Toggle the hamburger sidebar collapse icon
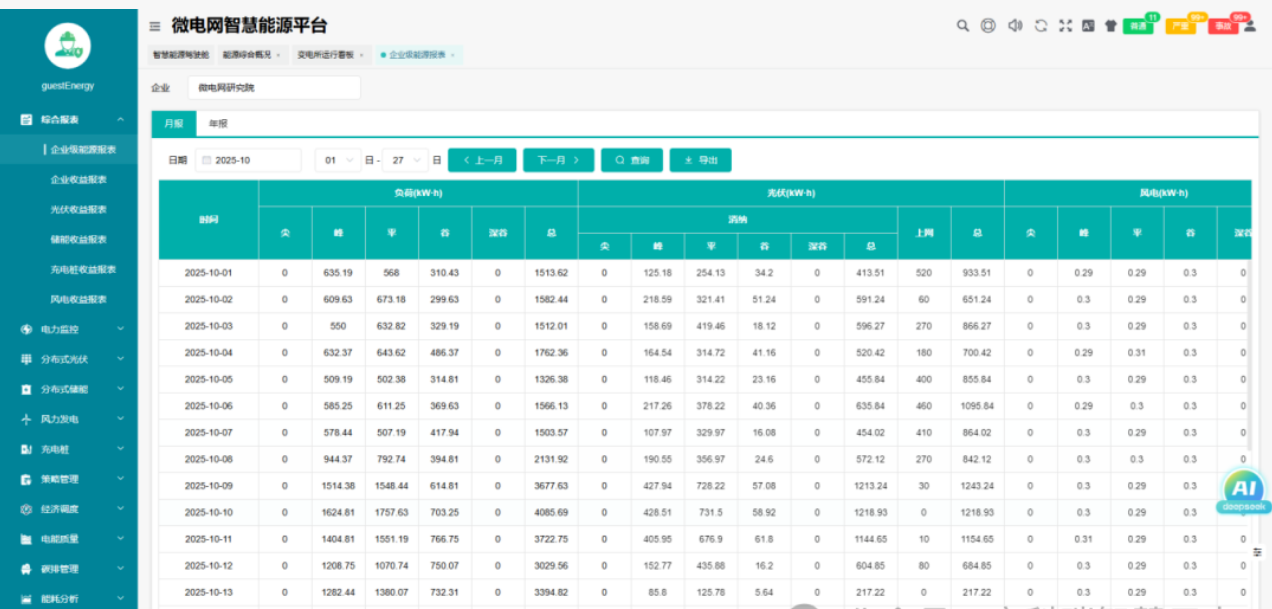Viewport: 1272px width, 609px height. tap(155, 26)
